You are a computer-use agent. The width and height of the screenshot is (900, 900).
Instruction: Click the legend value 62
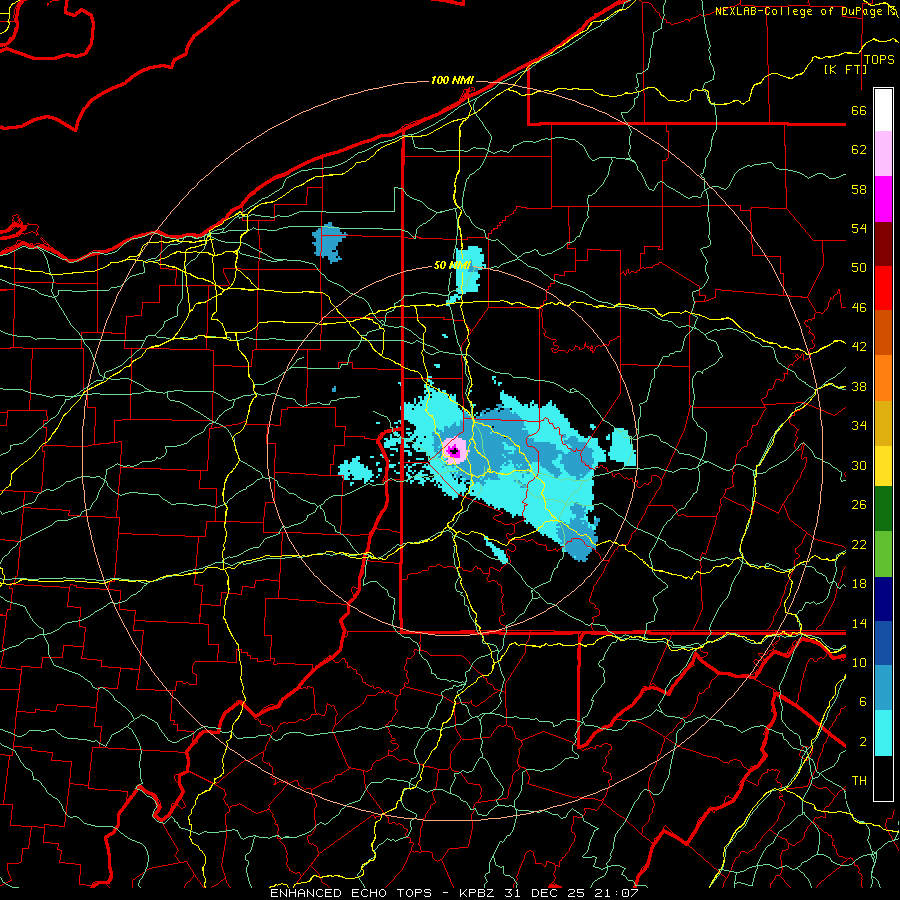(859, 150)
